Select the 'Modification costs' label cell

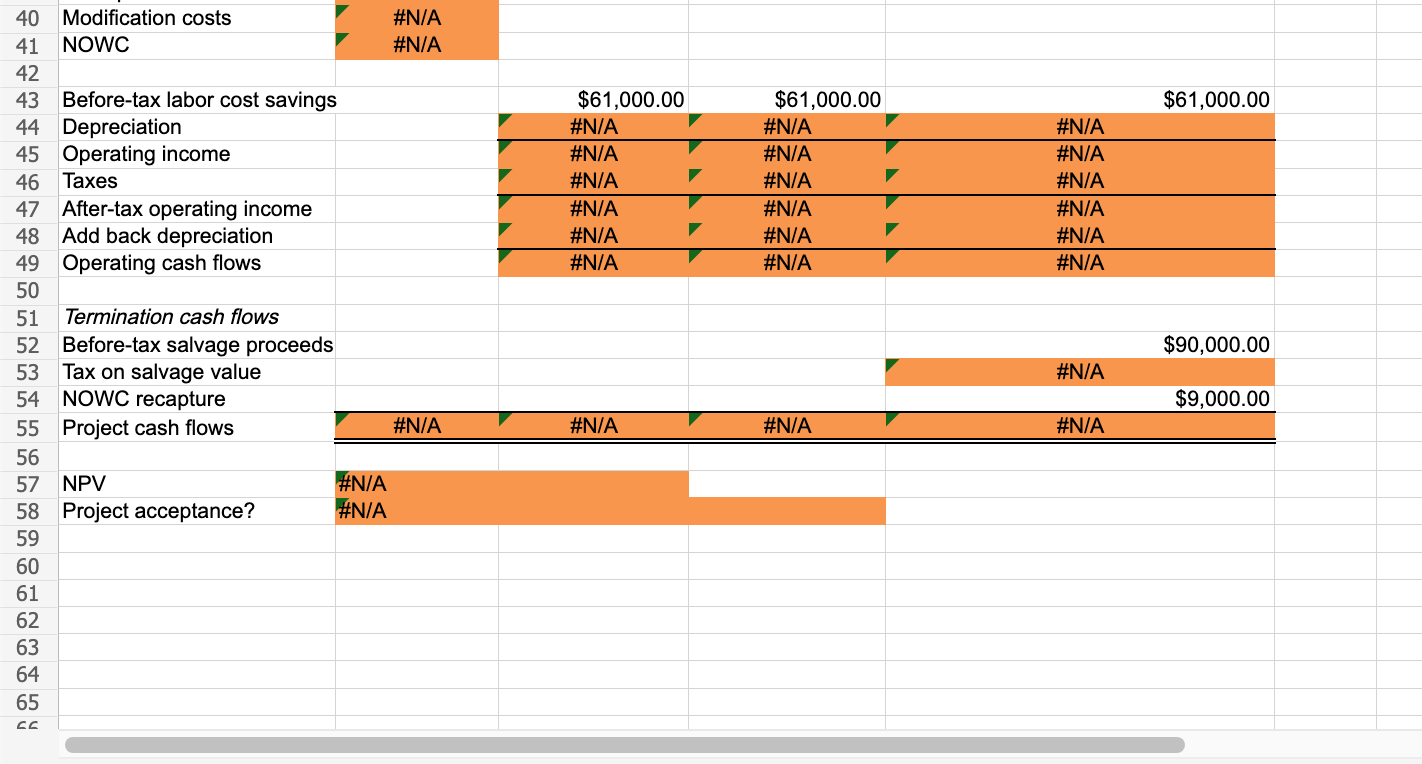coord(197,18)
